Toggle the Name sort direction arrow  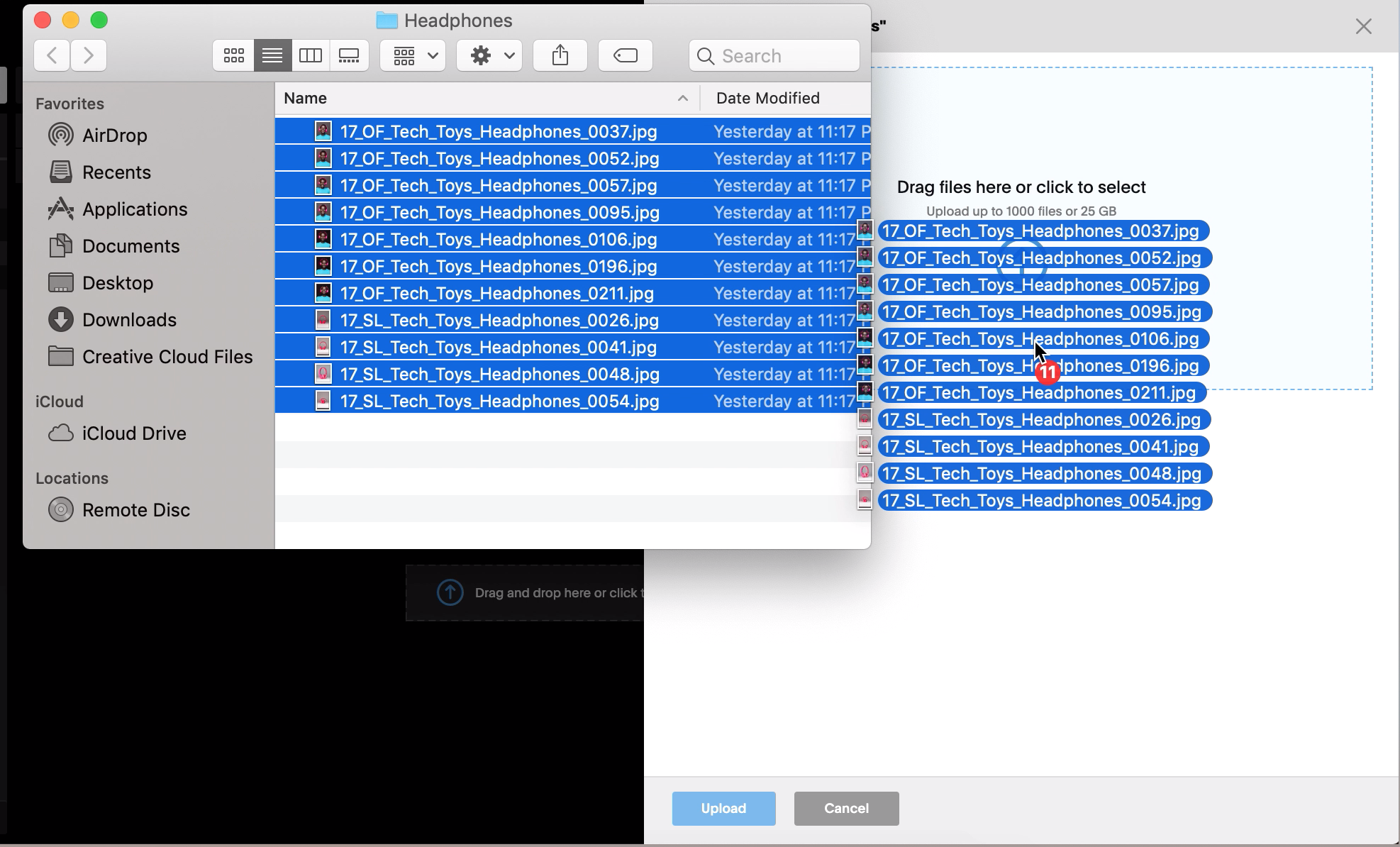click(683, 98)
